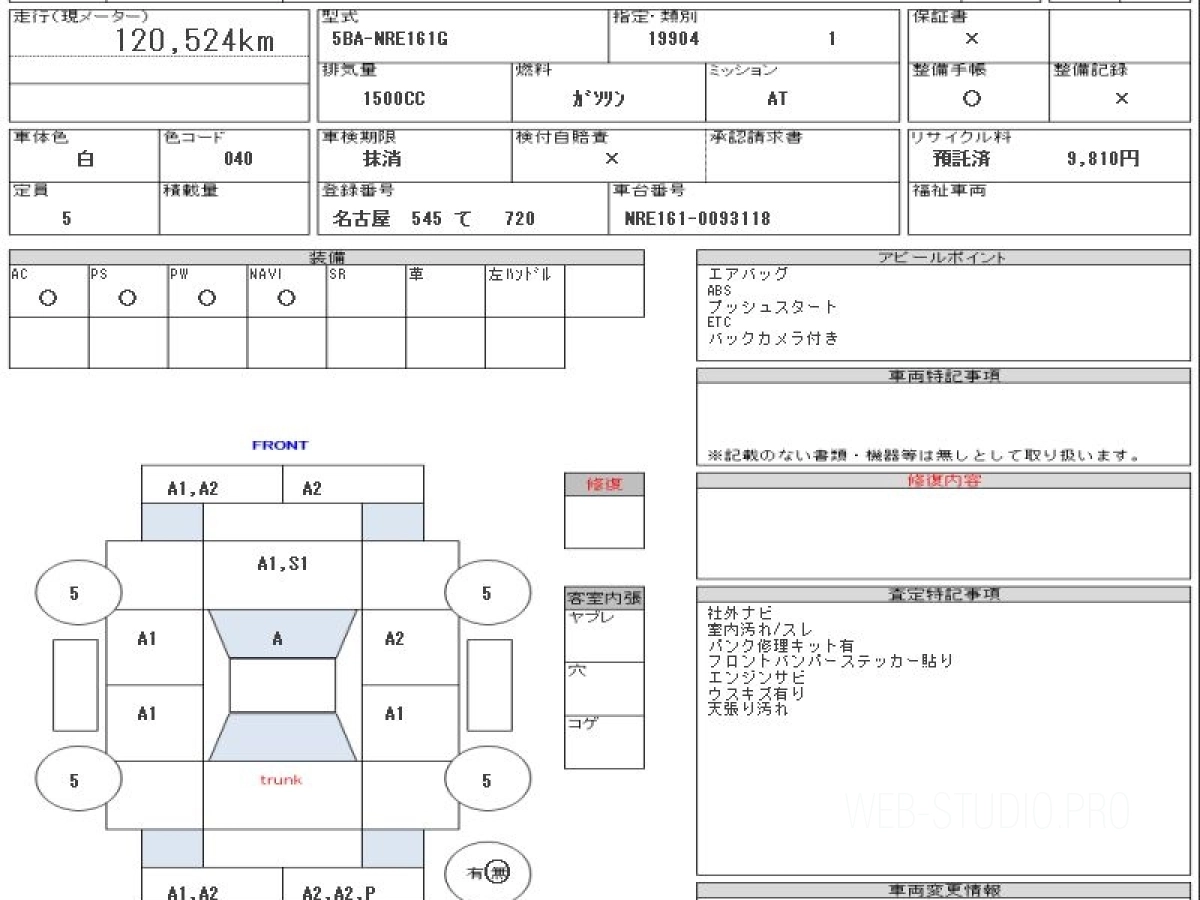1200x900 pixels.
Task: Select the AT transmission value
Action: click(x=777, y=99)
